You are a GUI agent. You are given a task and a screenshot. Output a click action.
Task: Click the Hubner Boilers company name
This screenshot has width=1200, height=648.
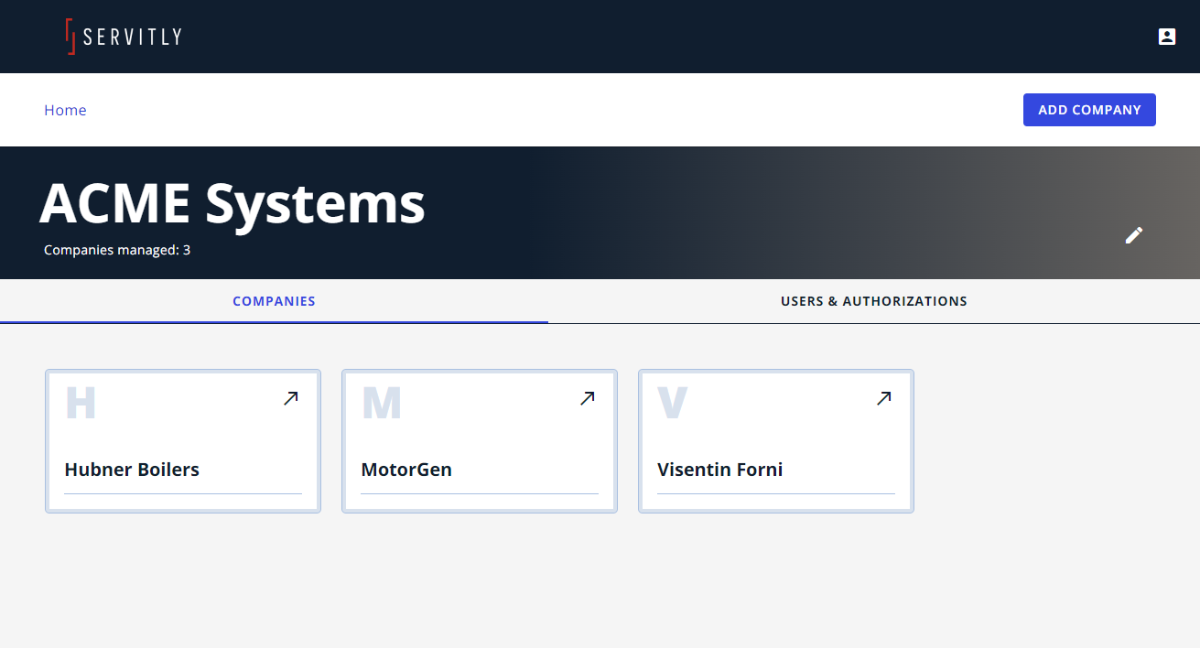coord(132,469)
